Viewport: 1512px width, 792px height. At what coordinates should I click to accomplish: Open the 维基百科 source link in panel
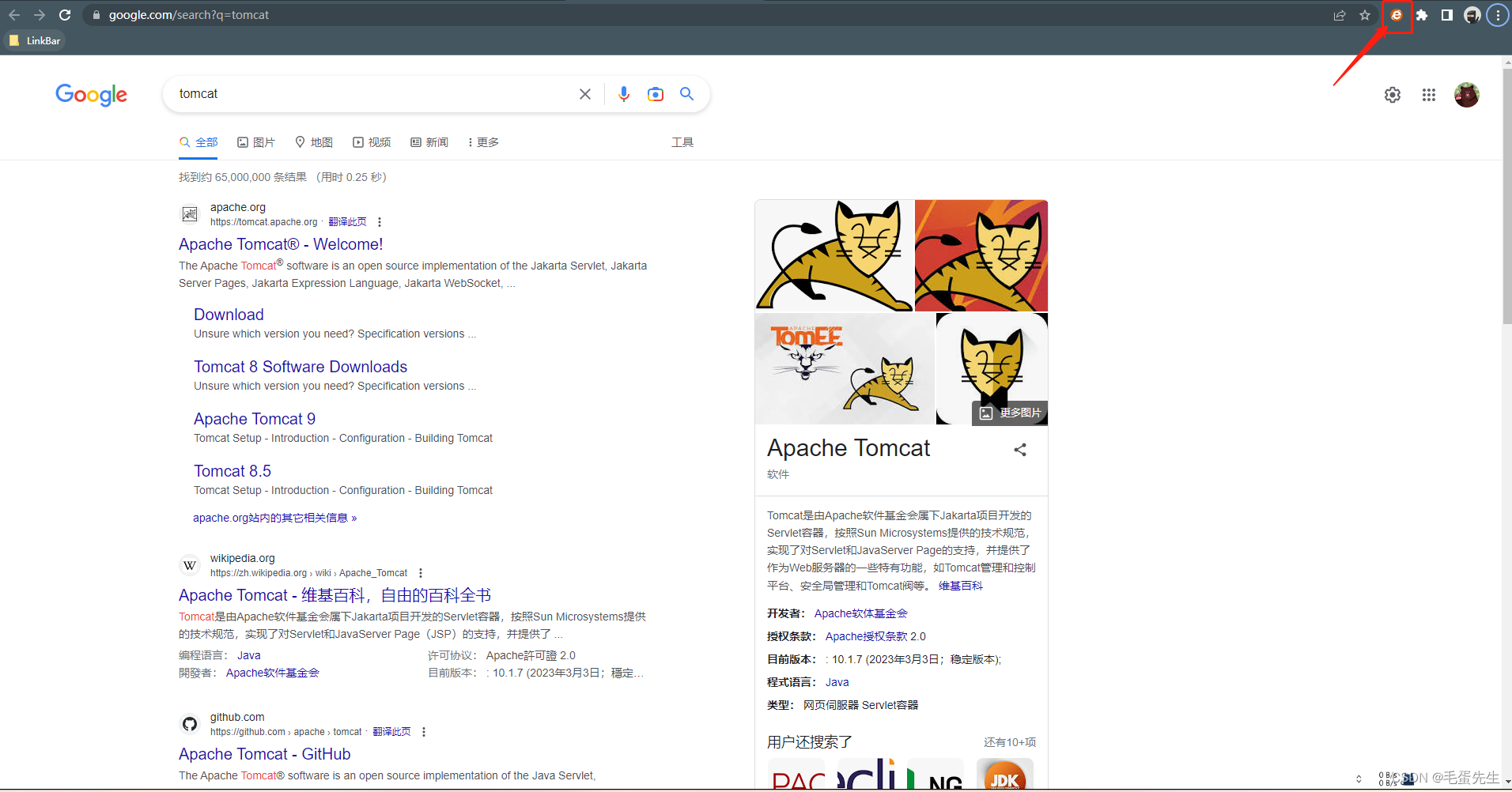(x=961, y=586)
